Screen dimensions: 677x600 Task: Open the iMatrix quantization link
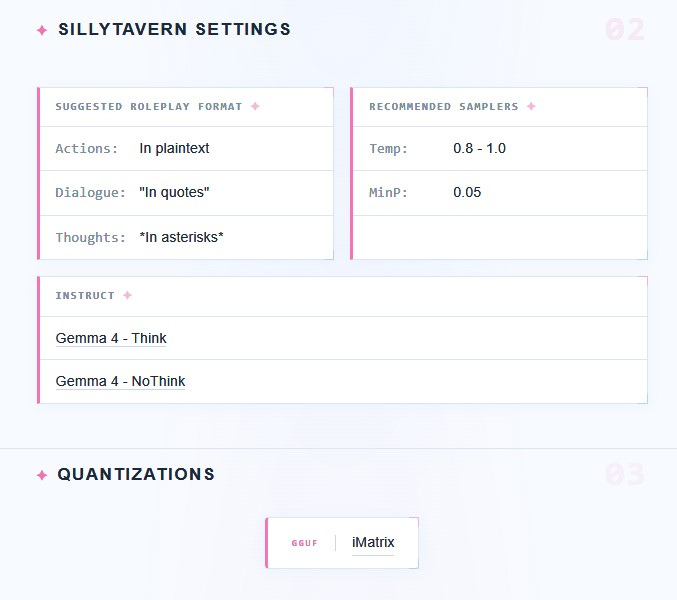pos(373,542)
